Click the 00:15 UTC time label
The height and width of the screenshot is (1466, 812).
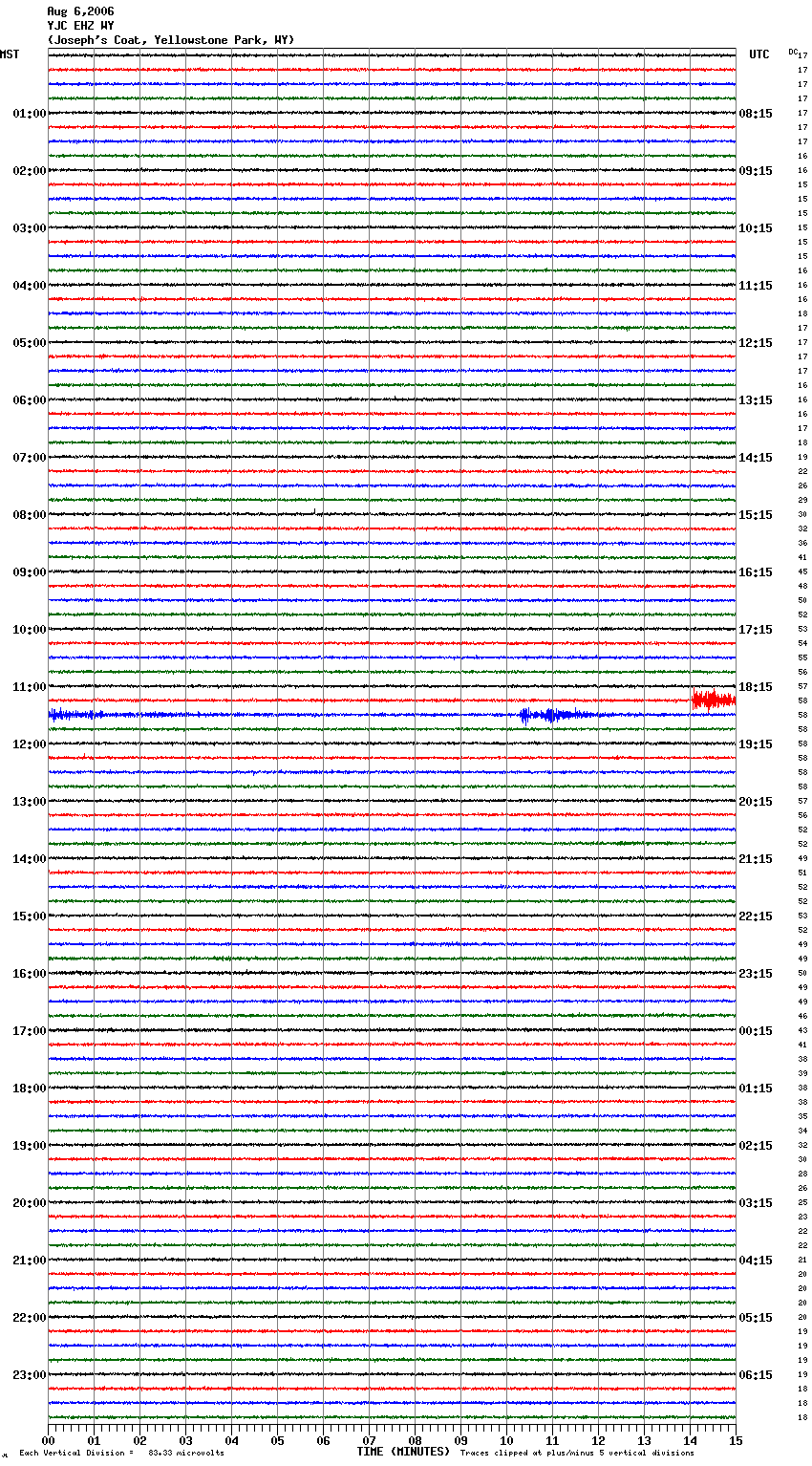[x=756, y=1031]
